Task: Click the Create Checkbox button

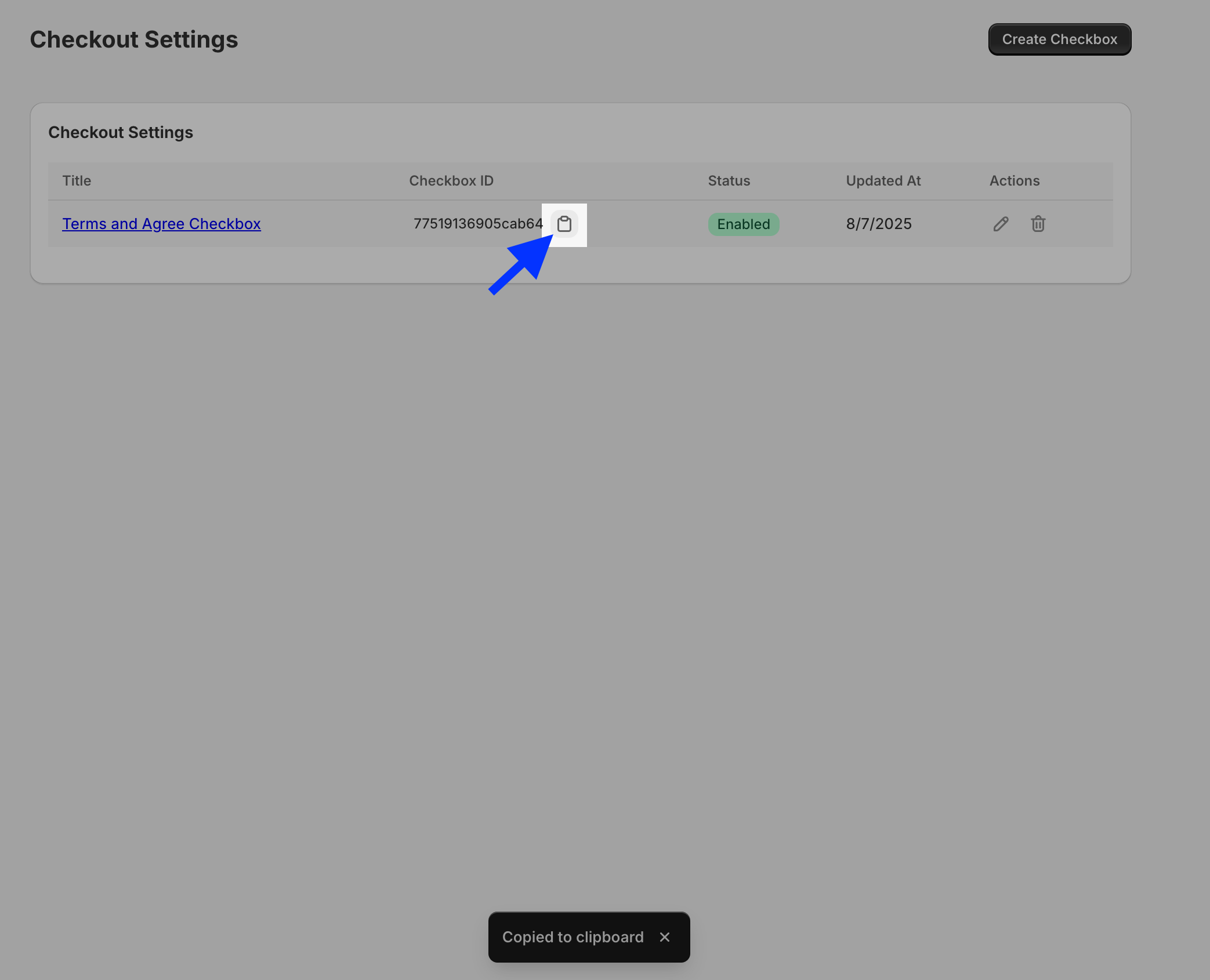Action: click(1059, 39)
